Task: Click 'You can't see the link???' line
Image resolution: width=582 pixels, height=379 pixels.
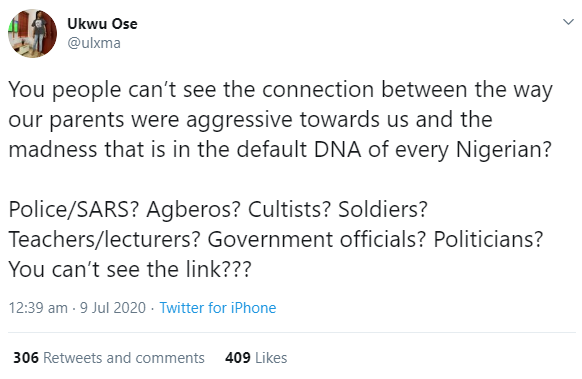Action: click(x=130, y=269)
